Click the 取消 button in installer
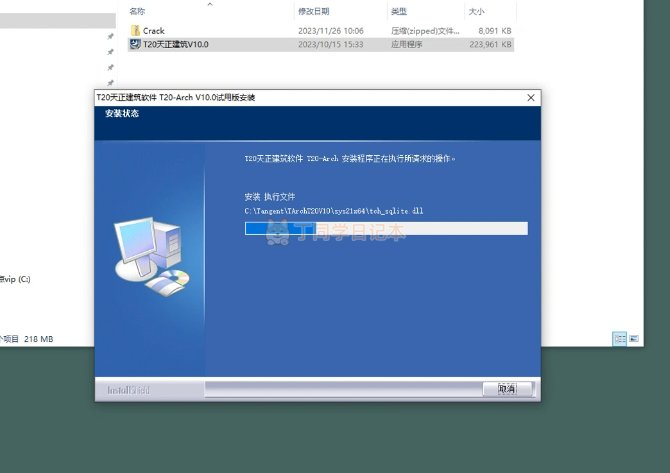The width and height of the screenshot is (670, 473). tap(507, 389)
